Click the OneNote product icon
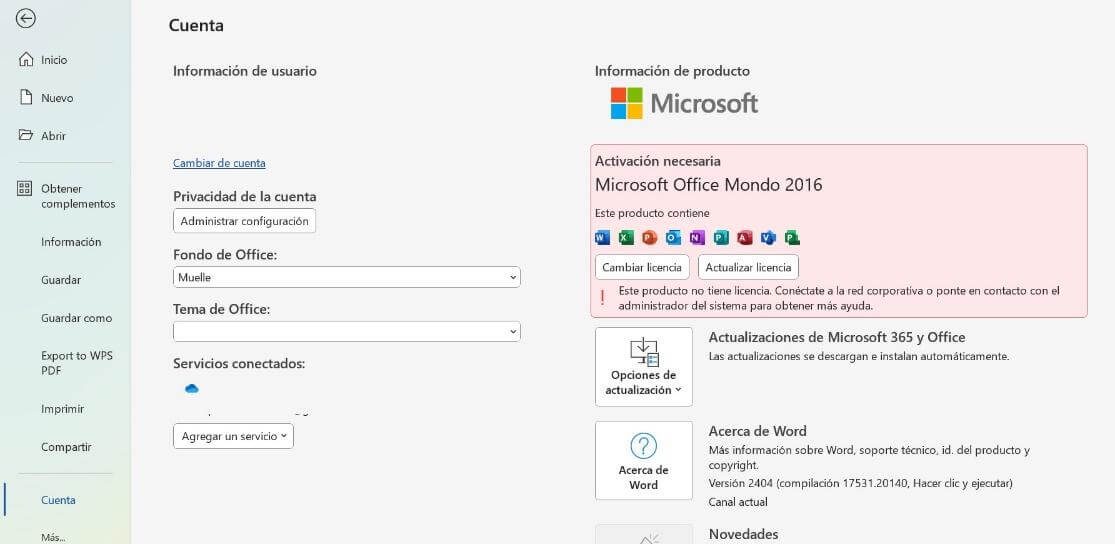Image resolution: width=1115 pixels, height=544 pixels. [697, 238]
